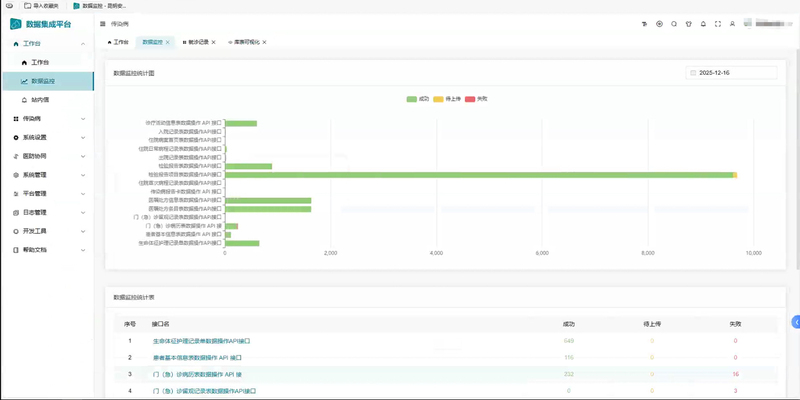Open the header search icon
The height and width of the screenshot is (400, 800).
[674, 23]
